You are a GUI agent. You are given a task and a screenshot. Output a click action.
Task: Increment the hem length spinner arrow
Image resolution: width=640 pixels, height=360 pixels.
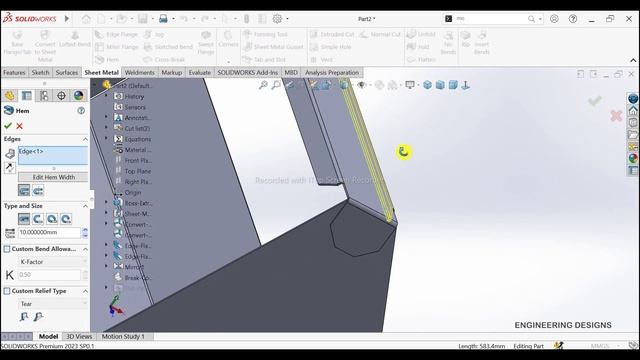(x=85, y=230)
